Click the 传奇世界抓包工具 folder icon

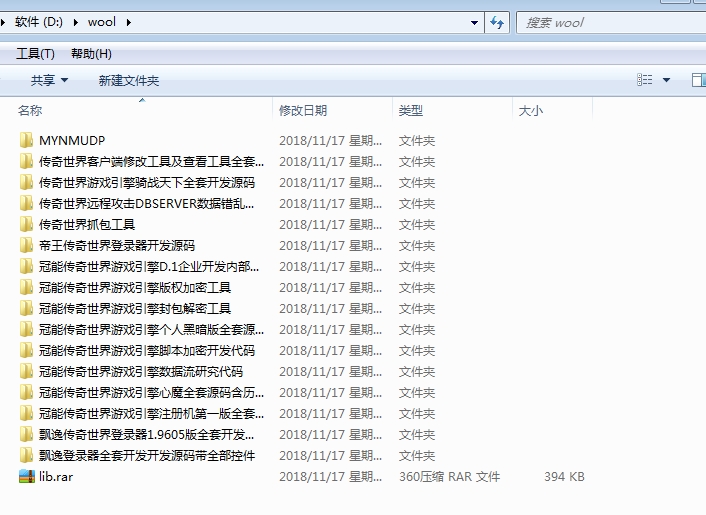(x=27, y=225)
